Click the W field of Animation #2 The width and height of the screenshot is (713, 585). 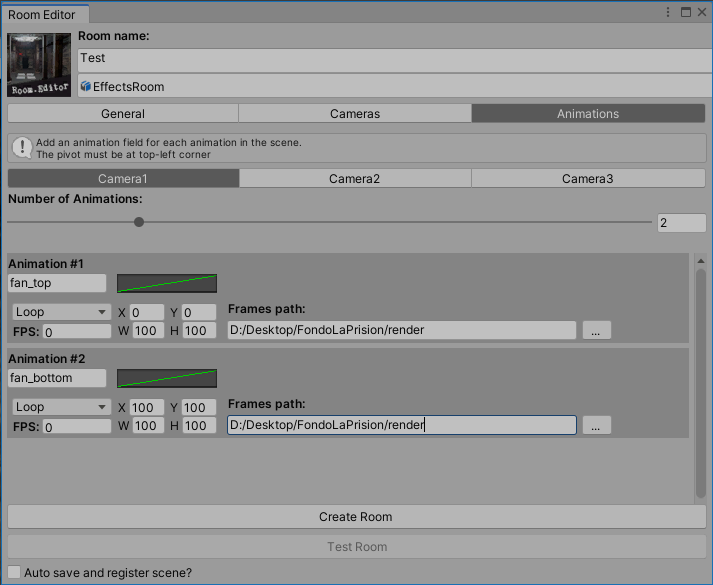click(x=148, y=425)
